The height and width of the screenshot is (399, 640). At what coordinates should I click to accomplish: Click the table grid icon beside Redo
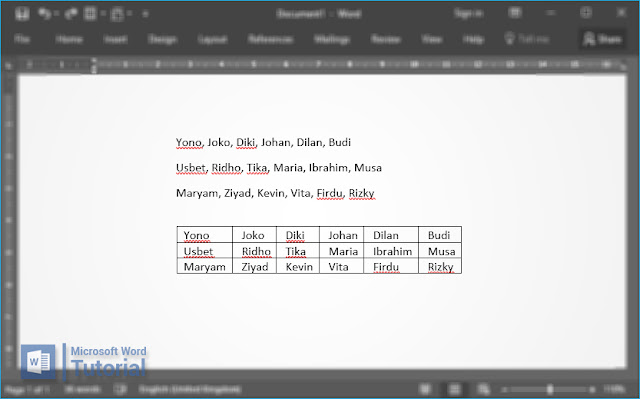90,14
